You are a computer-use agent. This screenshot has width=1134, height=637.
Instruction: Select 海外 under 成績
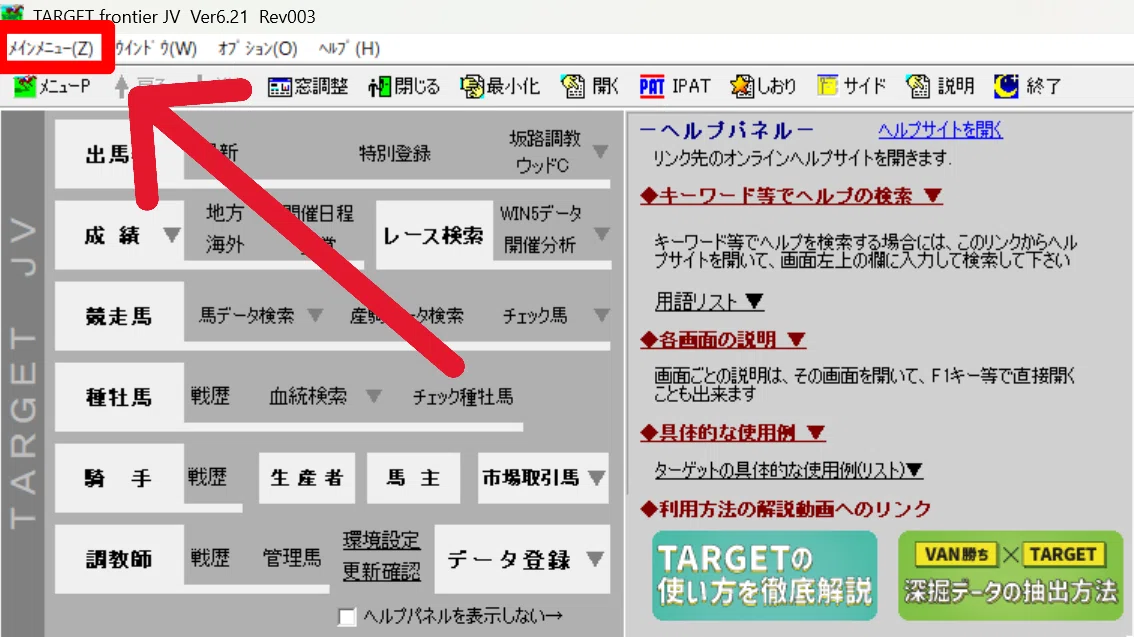tap(225, 244)
